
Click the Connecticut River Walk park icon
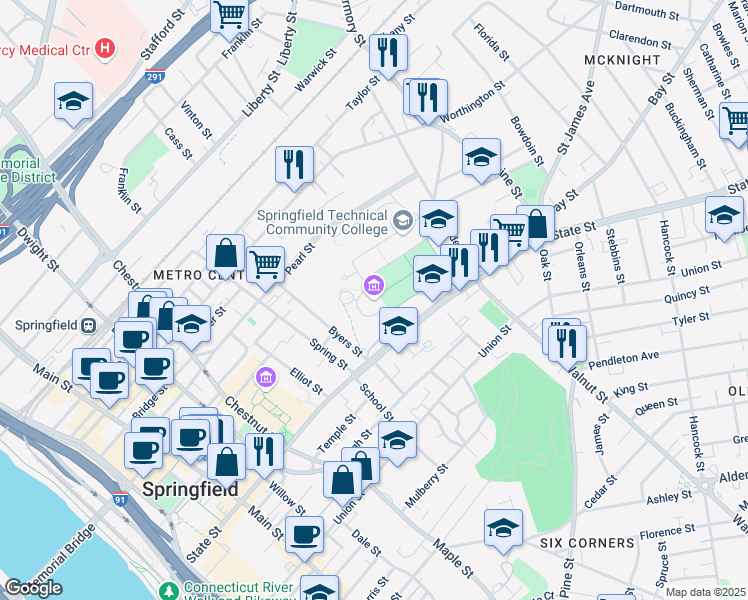168,590
